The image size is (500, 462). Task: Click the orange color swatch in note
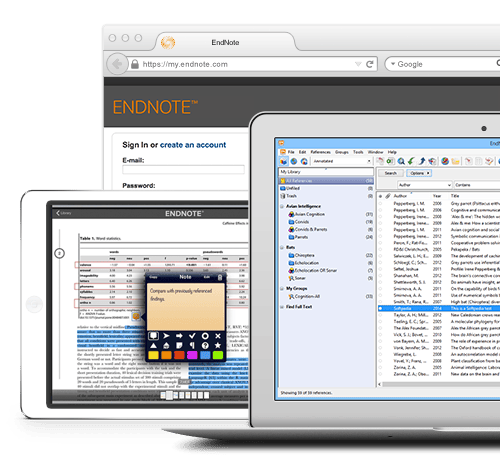(x=166, y=355)
